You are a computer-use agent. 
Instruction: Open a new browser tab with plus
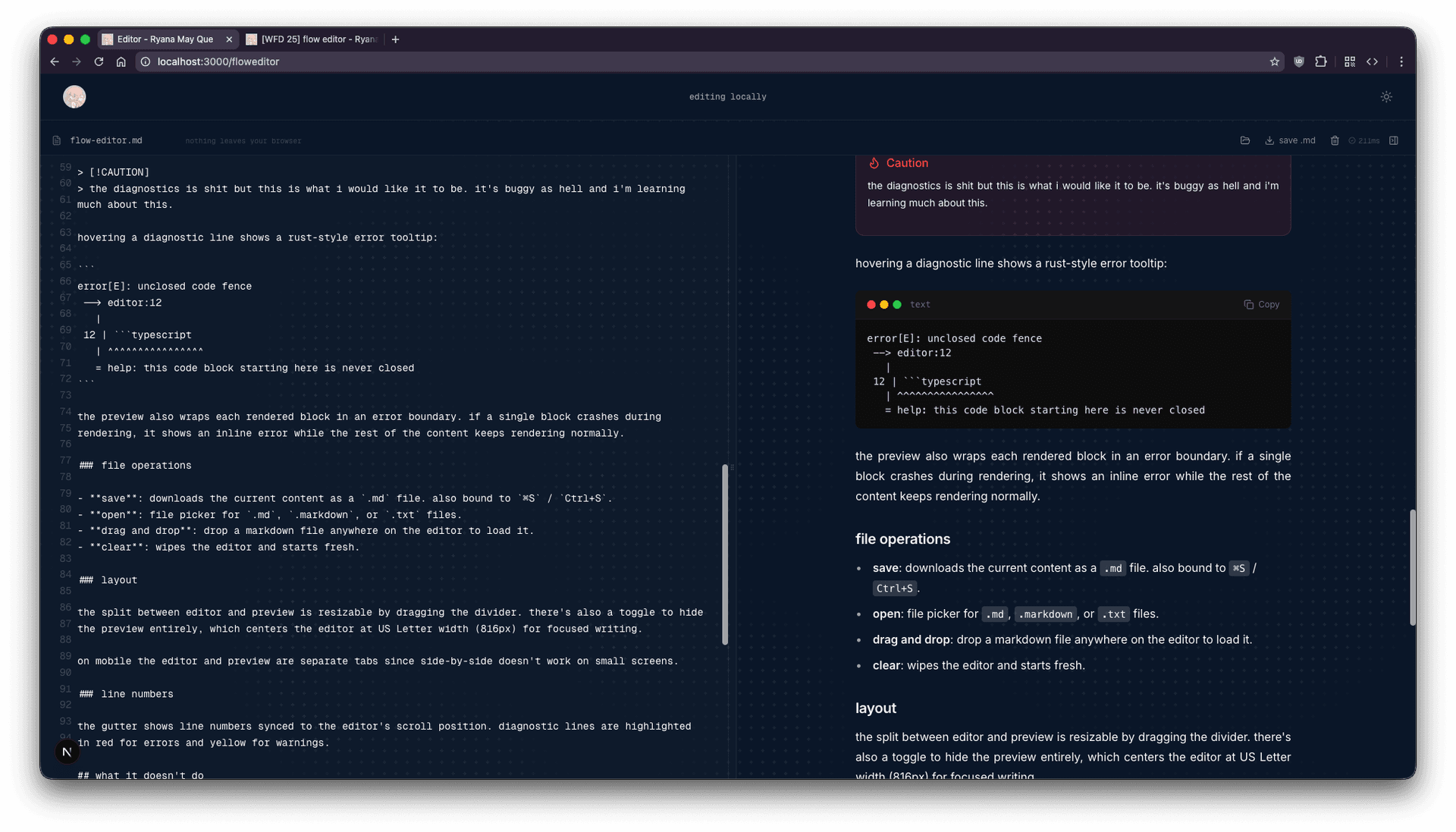tap(395, 39)
